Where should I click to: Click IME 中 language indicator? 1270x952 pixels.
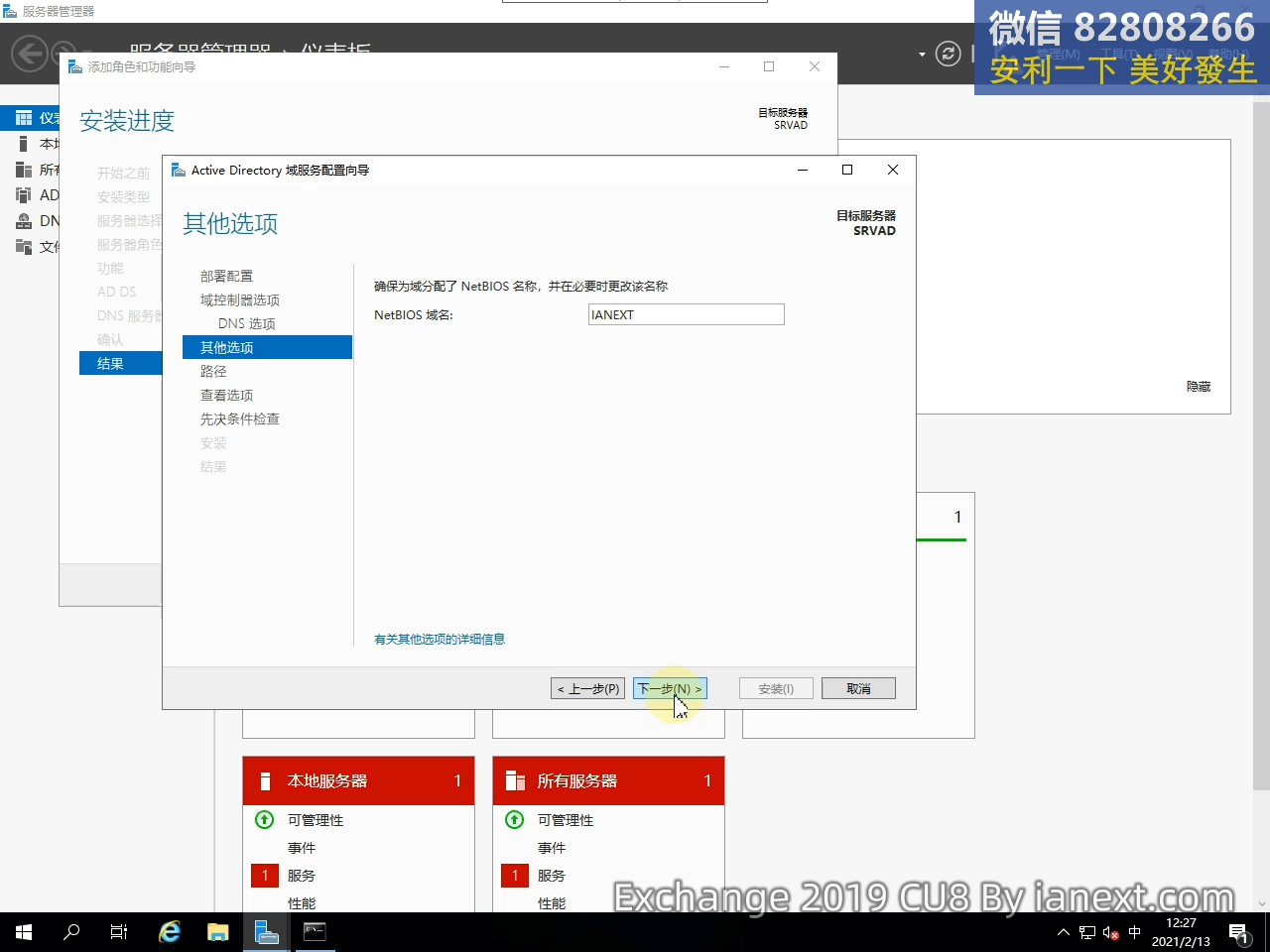(x=1135, y=932)
